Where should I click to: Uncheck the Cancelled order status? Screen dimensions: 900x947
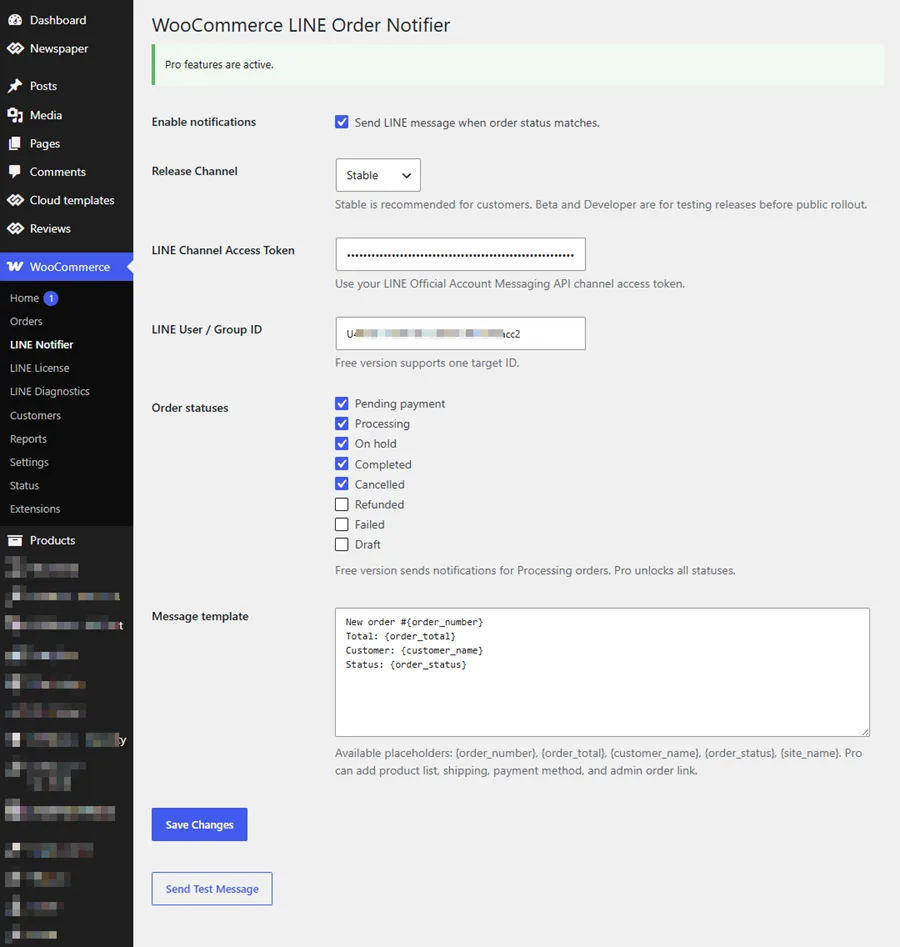pos(342,484)
